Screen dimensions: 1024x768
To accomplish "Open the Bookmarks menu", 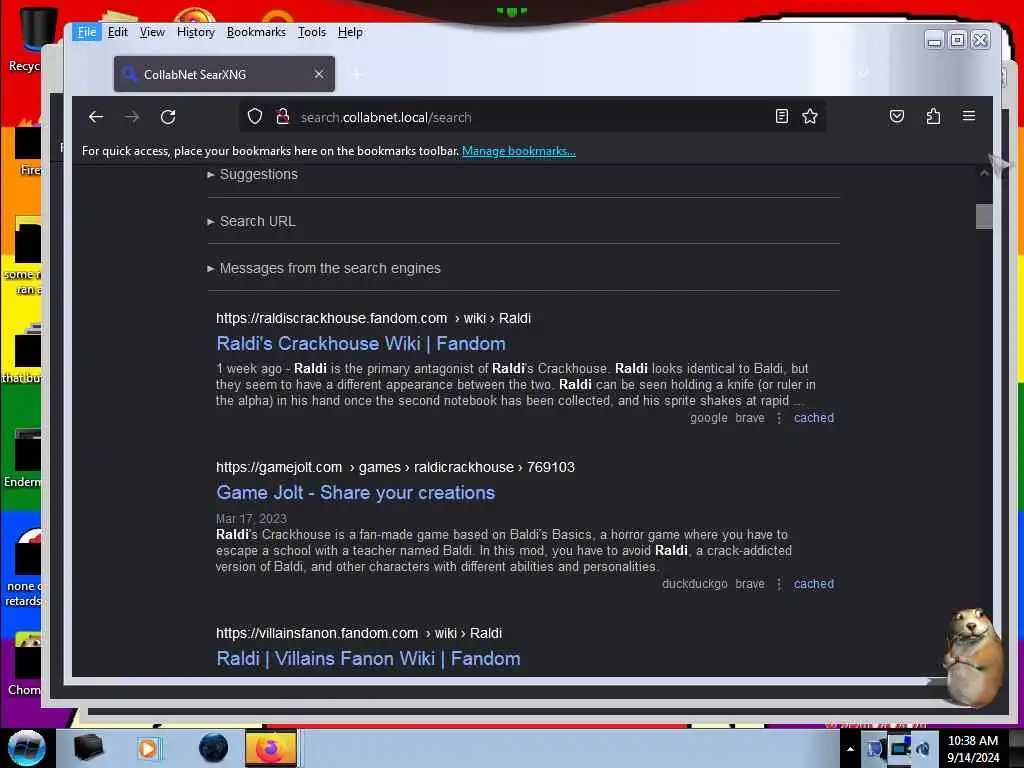I will click(x=256, y=32).
